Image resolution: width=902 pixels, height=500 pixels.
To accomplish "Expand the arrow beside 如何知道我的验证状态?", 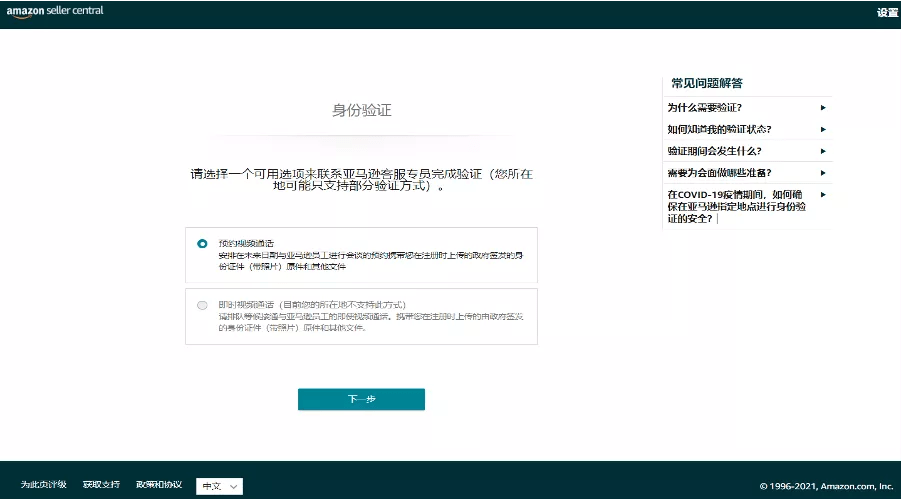I will coord(823,129).
